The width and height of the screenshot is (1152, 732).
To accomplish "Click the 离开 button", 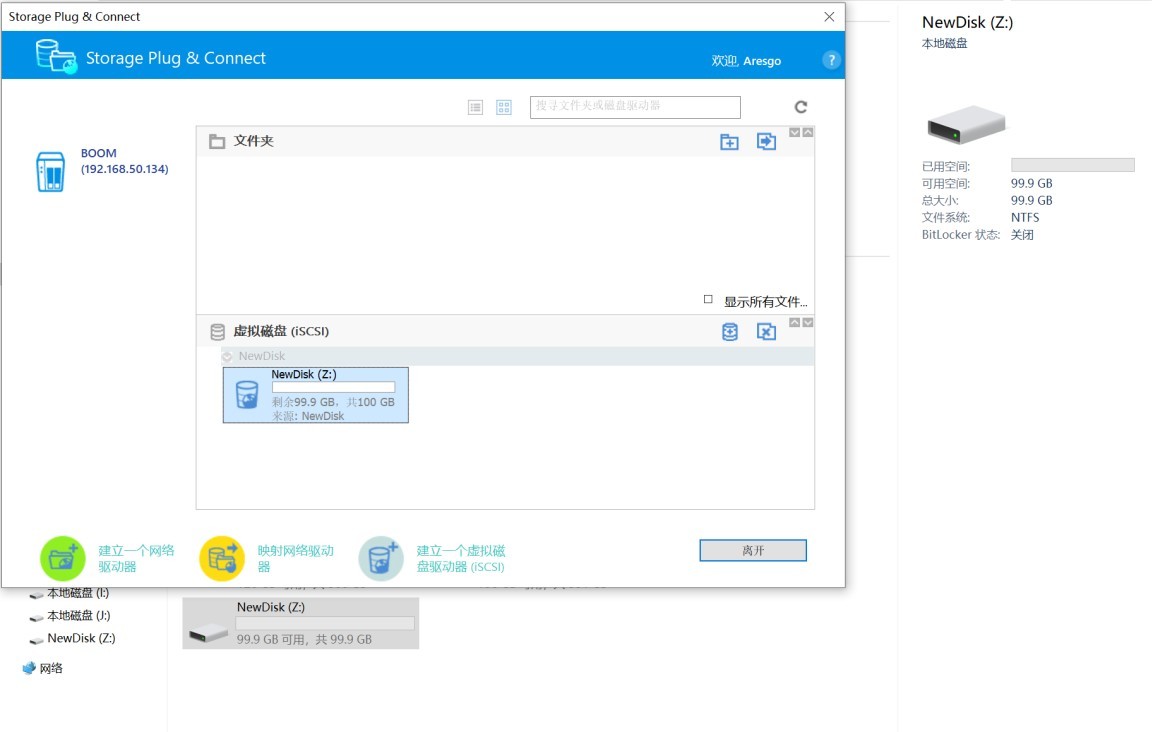I will [753, 550].
